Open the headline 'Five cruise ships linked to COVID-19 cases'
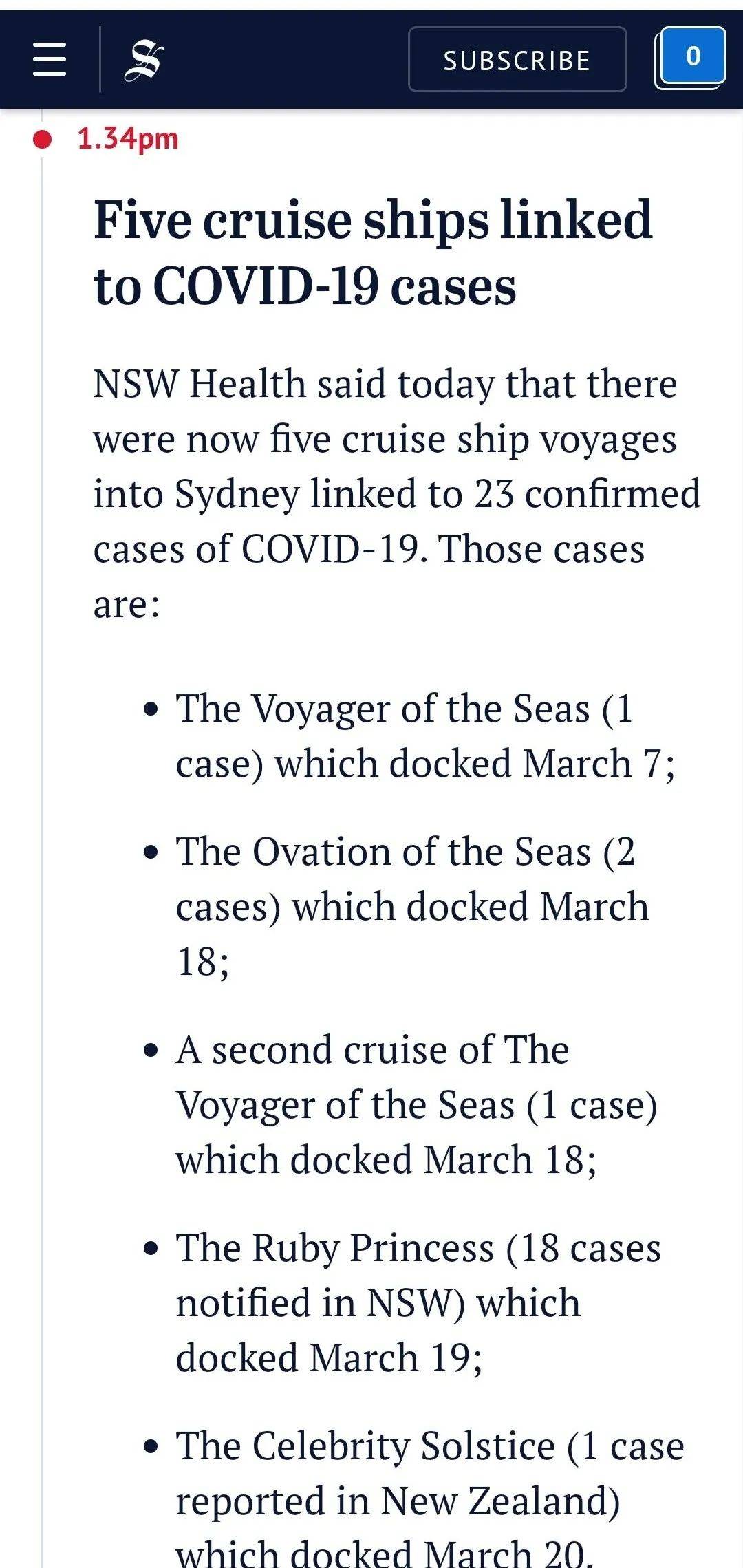 (373, 252)
